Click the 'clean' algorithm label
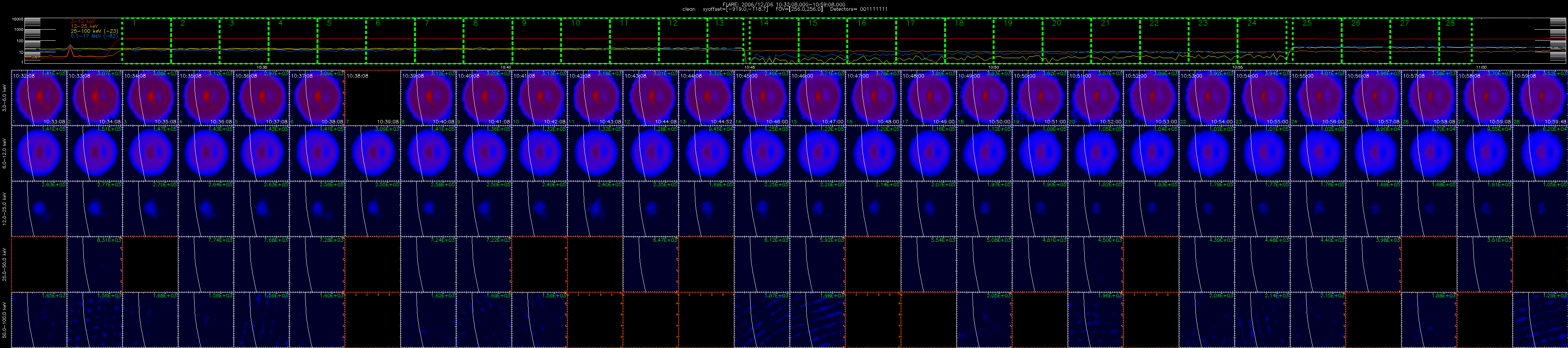This screenshot has height=348, width=1568. pyautogui.click(x=688, y=9)
